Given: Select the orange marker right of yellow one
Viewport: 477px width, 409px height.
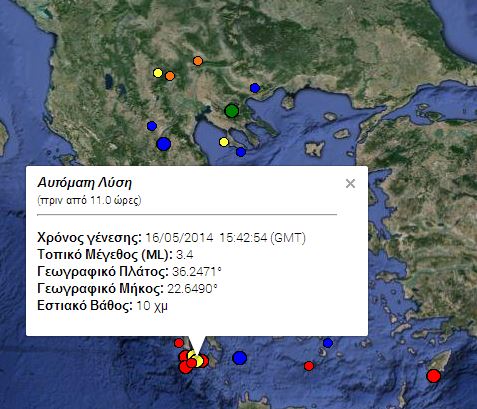Looking at the screenshot, I should click(170, 76).
